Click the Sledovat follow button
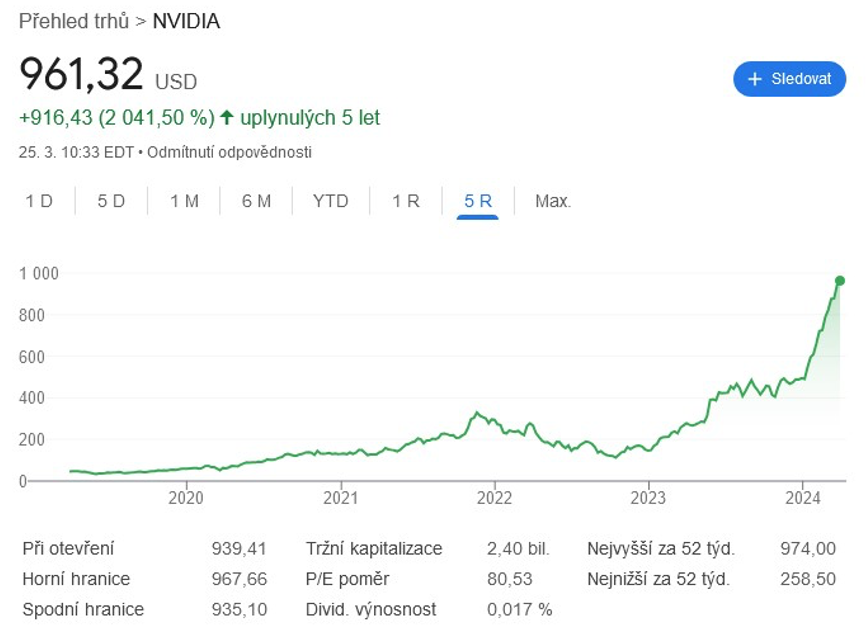This screenshot has width=868, height=644. (x=789, y=79)
